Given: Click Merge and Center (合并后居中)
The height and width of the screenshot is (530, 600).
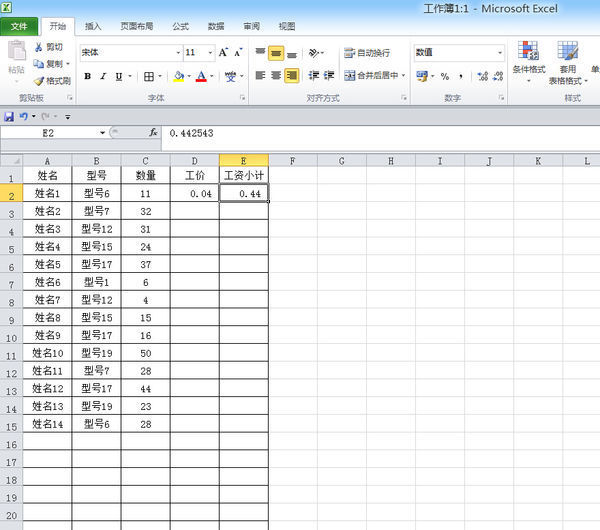Looking at the screenshot, I should (x=372, y=76).
